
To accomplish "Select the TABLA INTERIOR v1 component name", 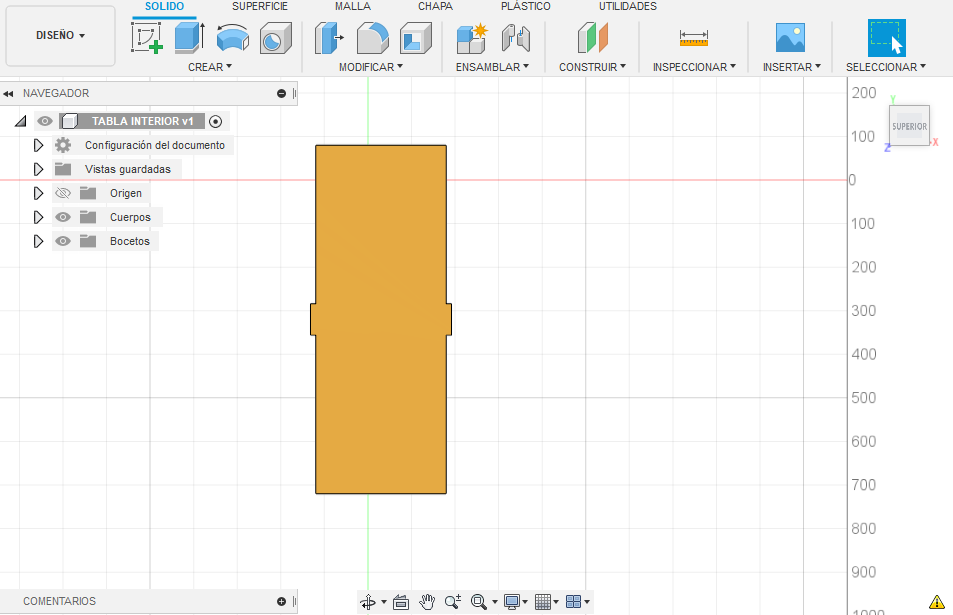I will 142,122.
